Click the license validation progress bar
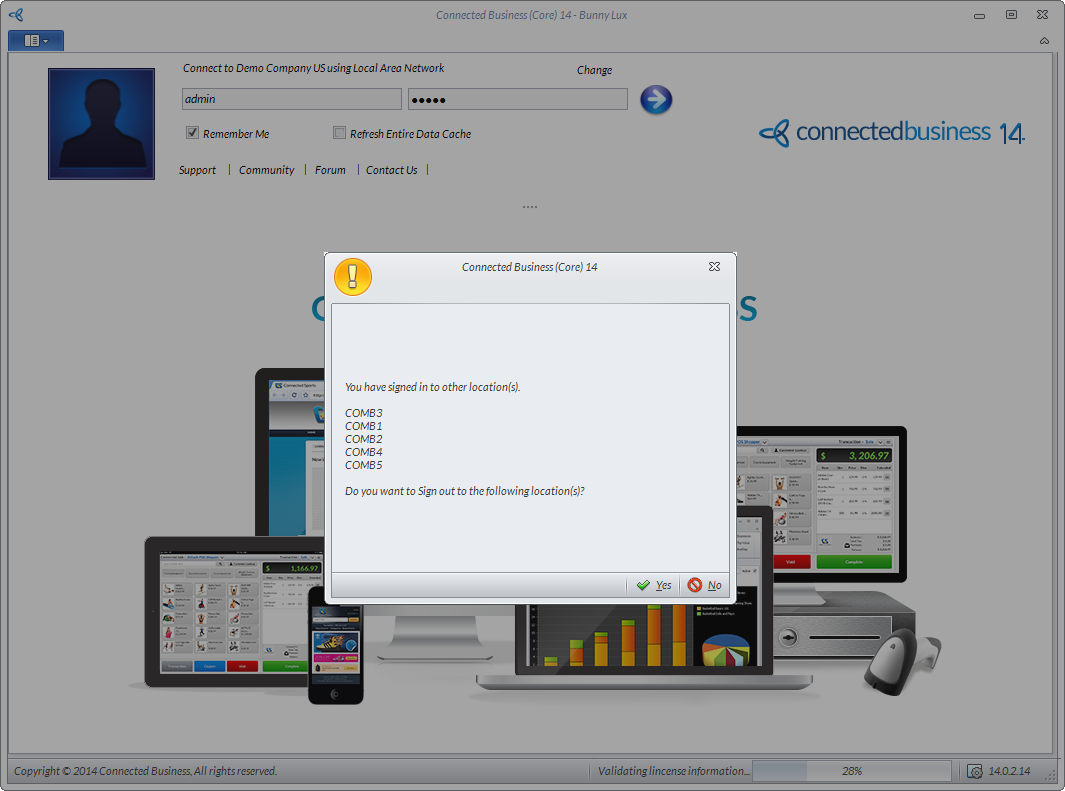Image resolution: width=1065 pixels, height=791 pixels. (852, 771)
